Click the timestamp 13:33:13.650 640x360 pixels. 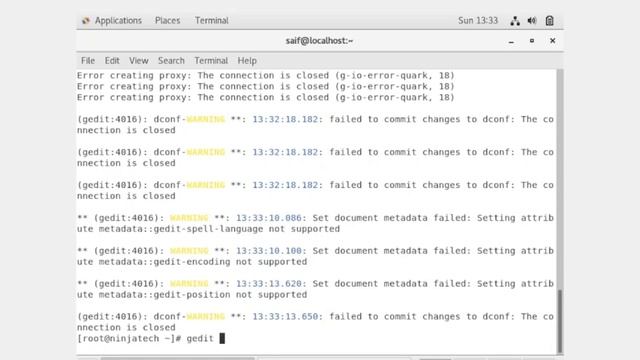coord(285,316)
